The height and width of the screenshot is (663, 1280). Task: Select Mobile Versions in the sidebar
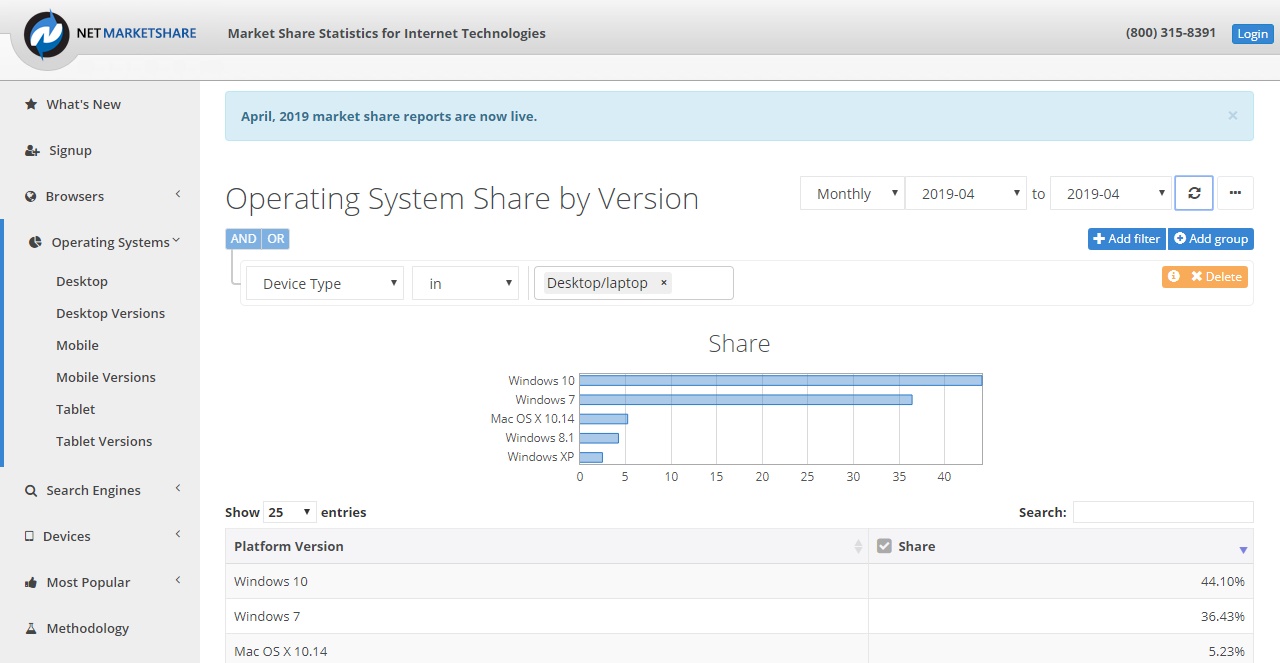point(106,377)
